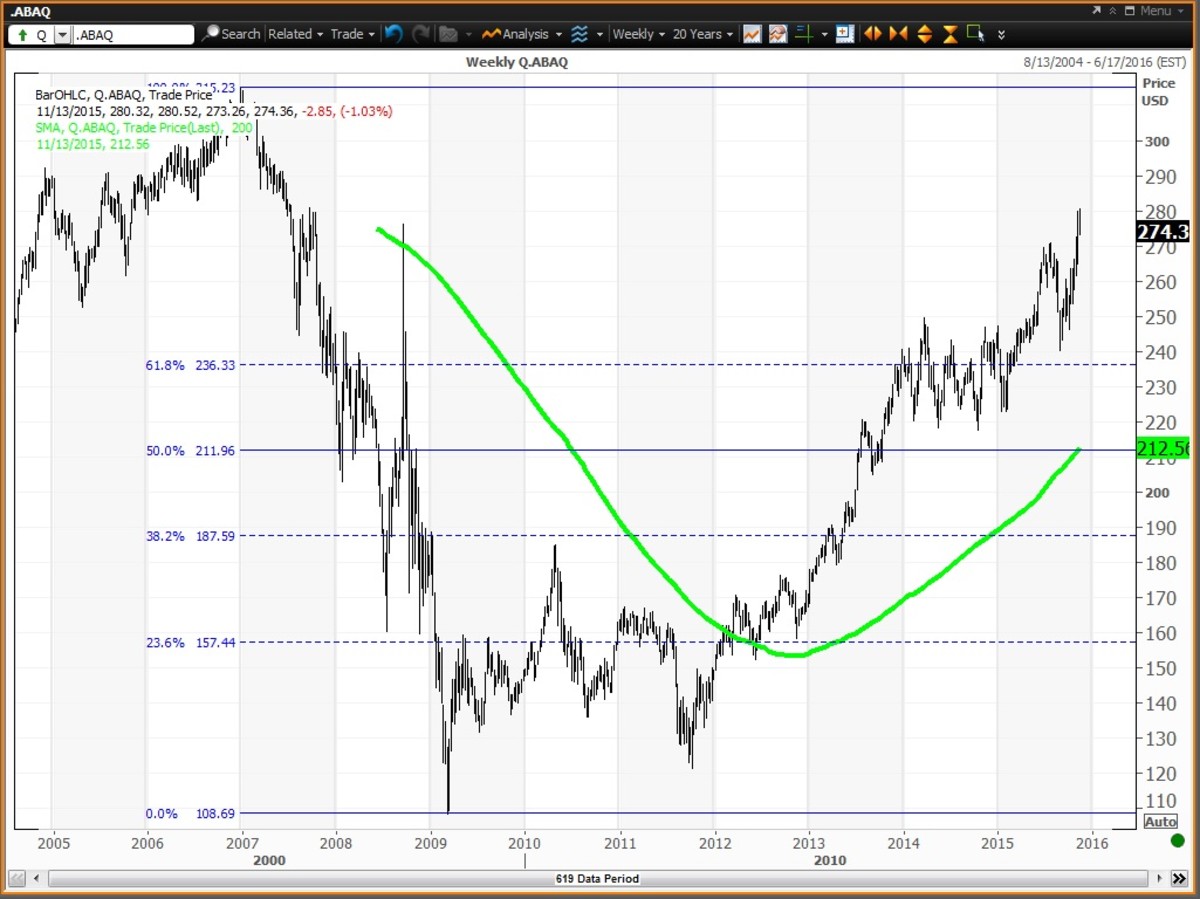This screenshot has width=1200, height=899.
Task: Click the green 212.56 SMA price tag
Action: [x=1164, y=449]
